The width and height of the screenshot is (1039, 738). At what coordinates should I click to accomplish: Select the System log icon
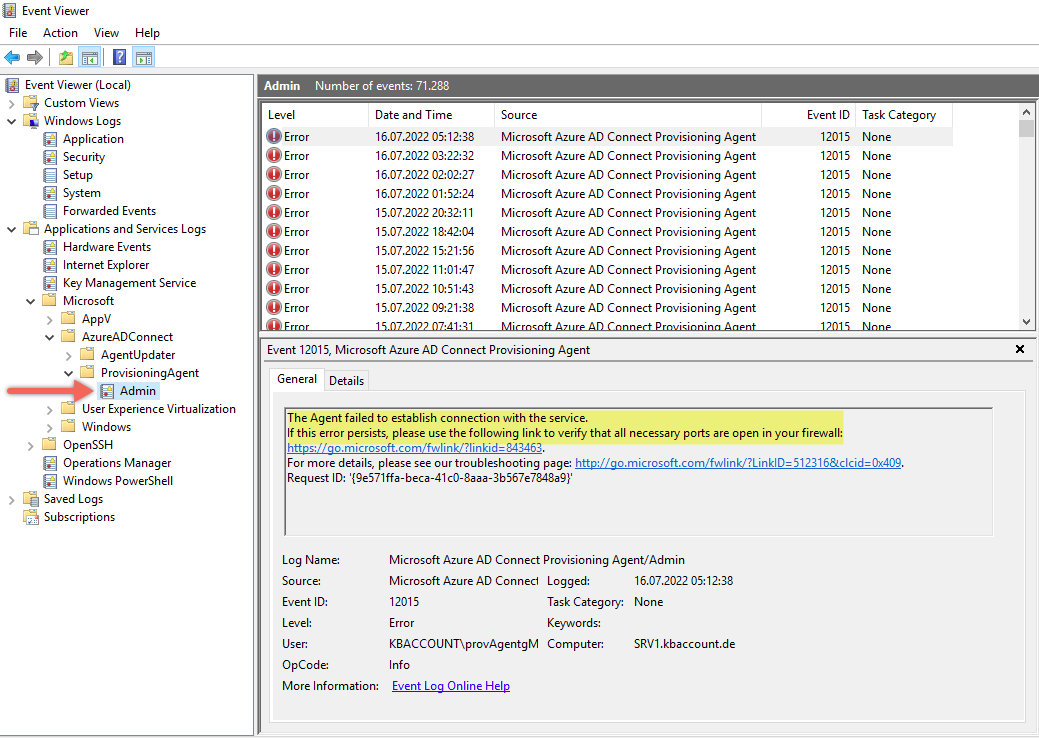coord(50,193)
